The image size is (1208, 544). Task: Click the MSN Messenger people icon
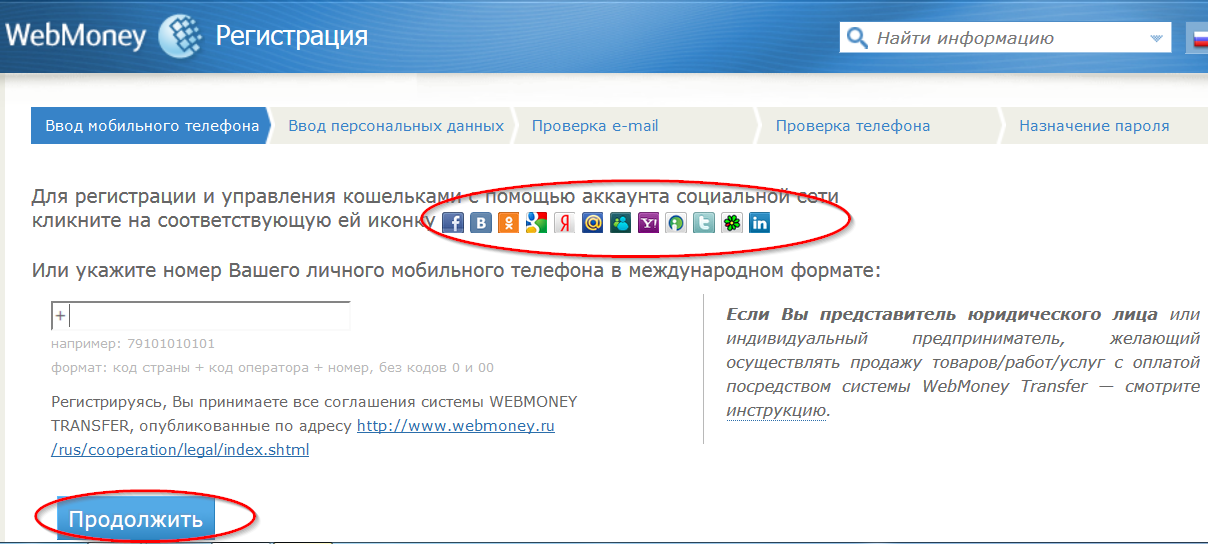[620, 223]
